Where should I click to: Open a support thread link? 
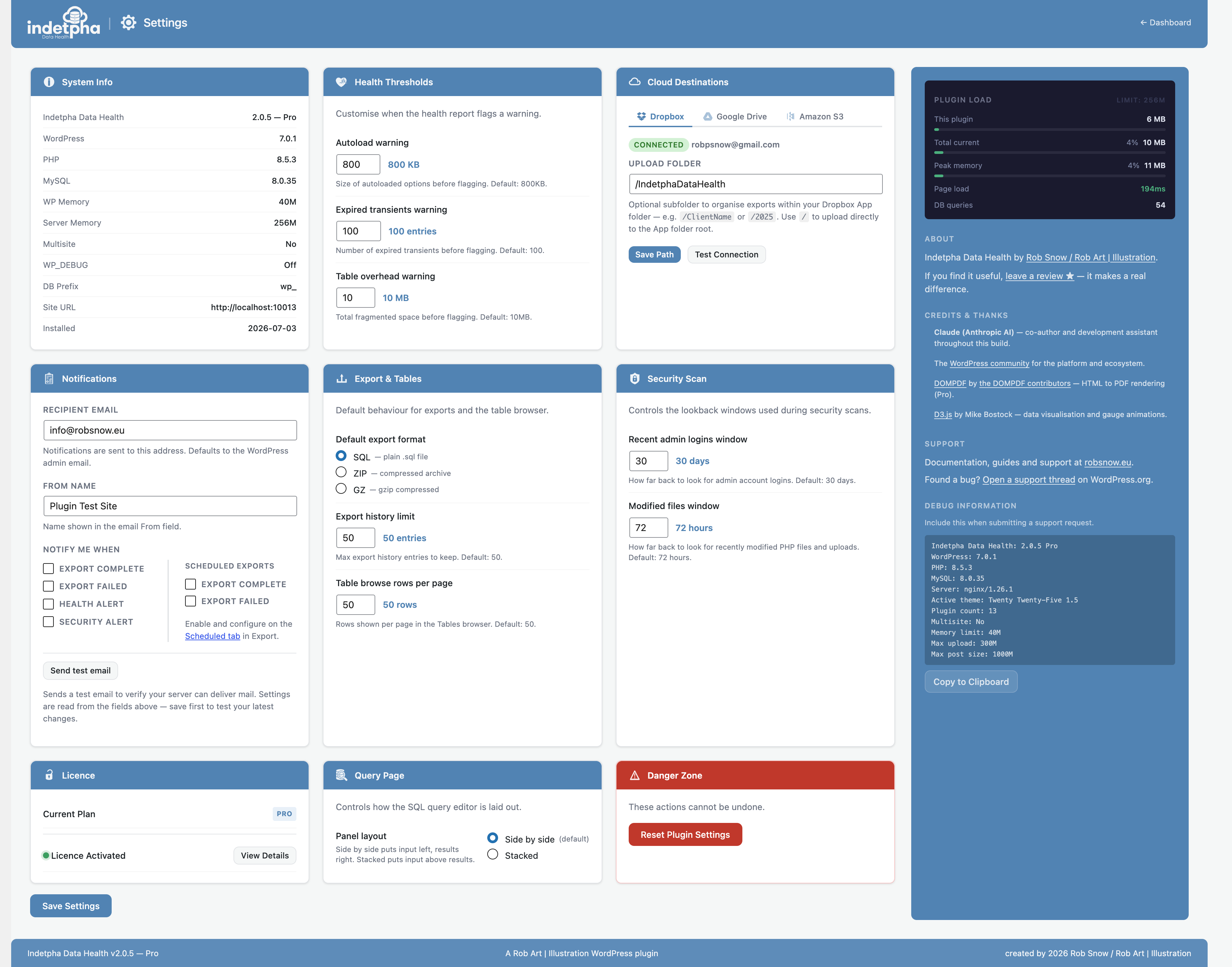(x=1029, y=480)
